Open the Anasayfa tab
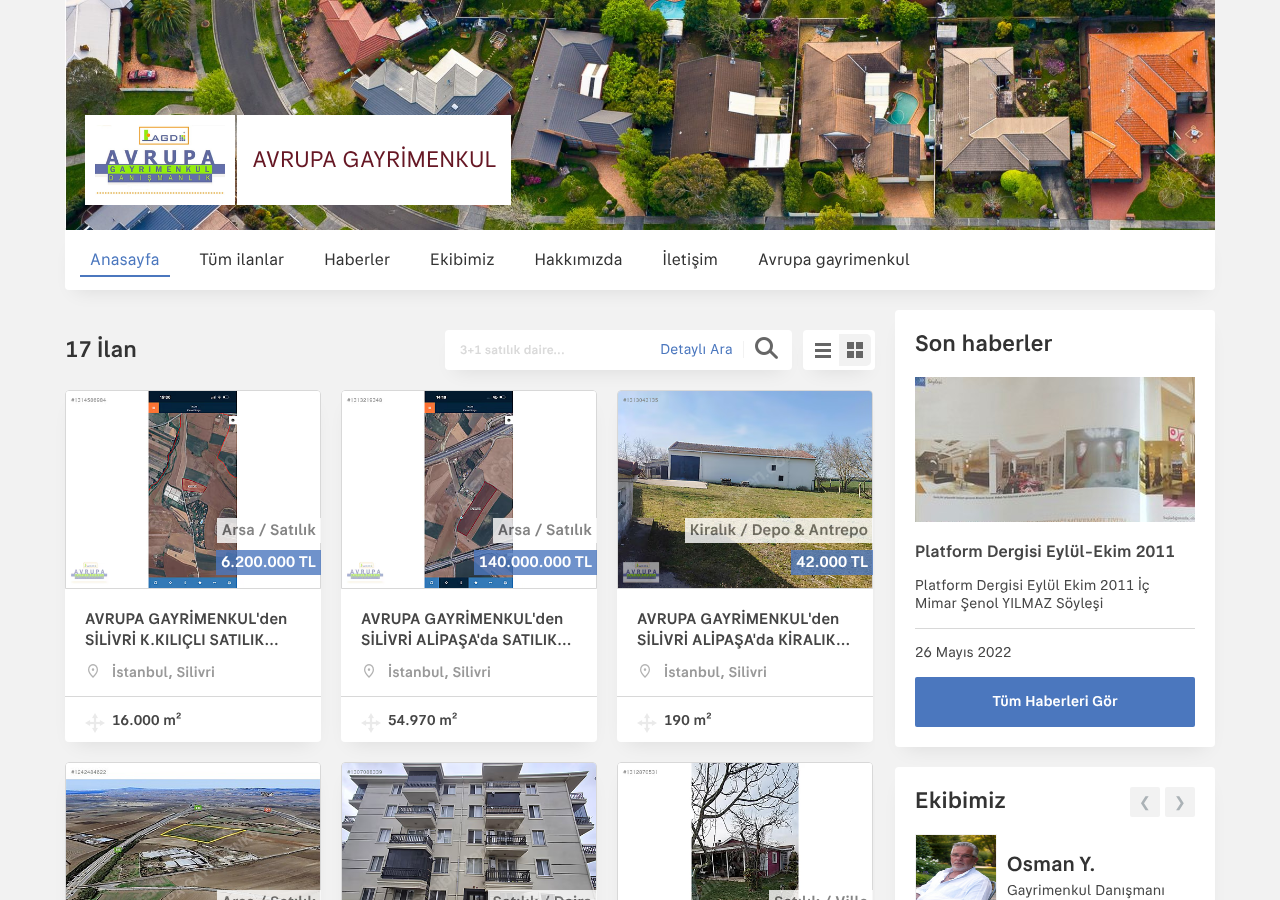The image size is (1280, 900). pos(125,260)
